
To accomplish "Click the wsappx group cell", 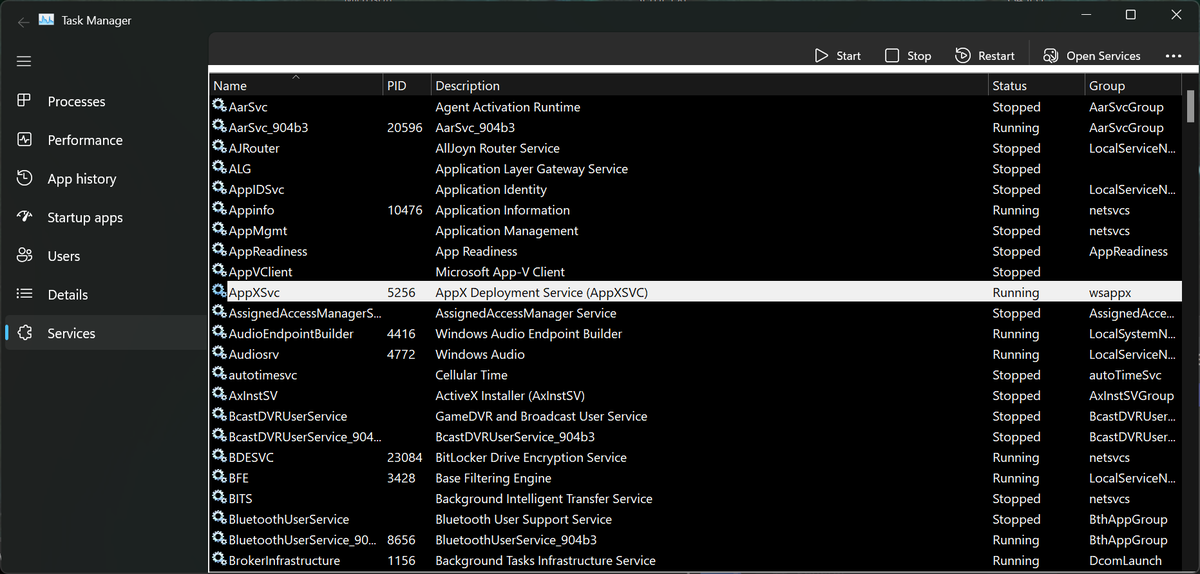I will point(1110,293).
